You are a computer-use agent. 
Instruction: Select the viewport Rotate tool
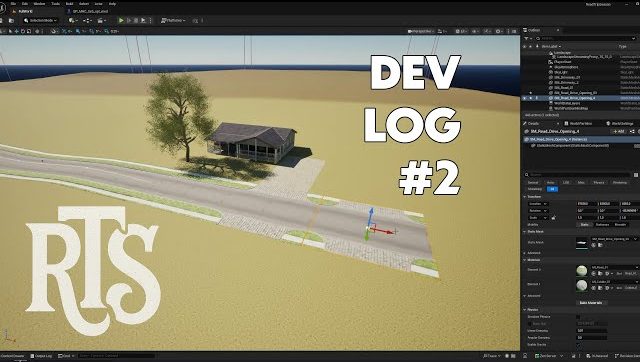[x=23, y=31]
